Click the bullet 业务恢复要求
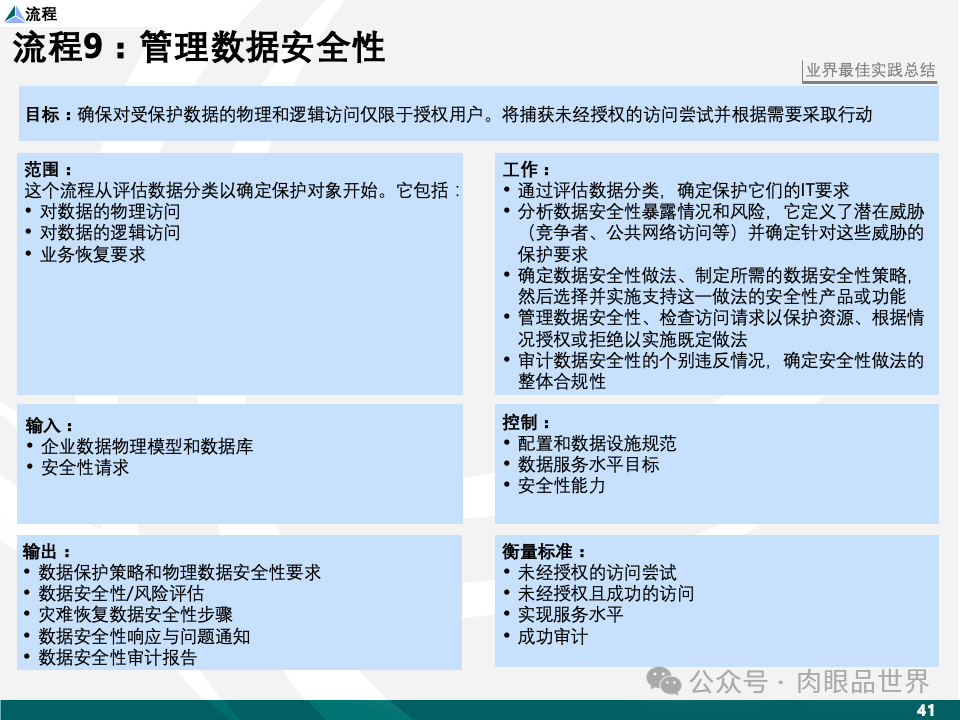 pos(92,254)
